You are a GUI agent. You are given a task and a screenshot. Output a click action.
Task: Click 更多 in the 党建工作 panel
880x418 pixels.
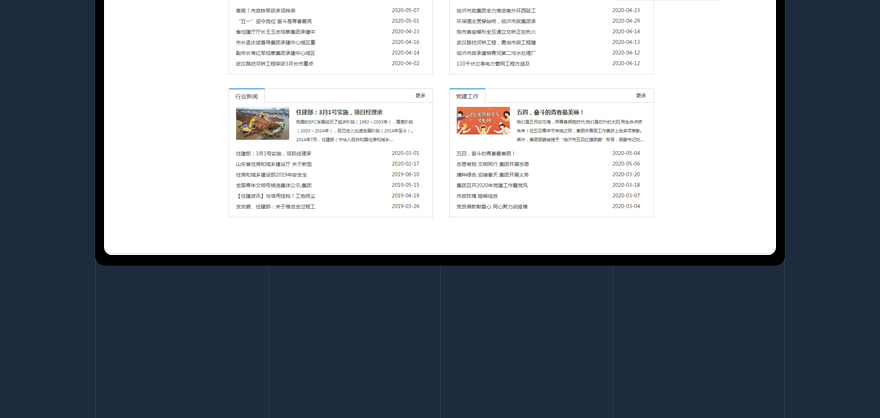[641, 96]
